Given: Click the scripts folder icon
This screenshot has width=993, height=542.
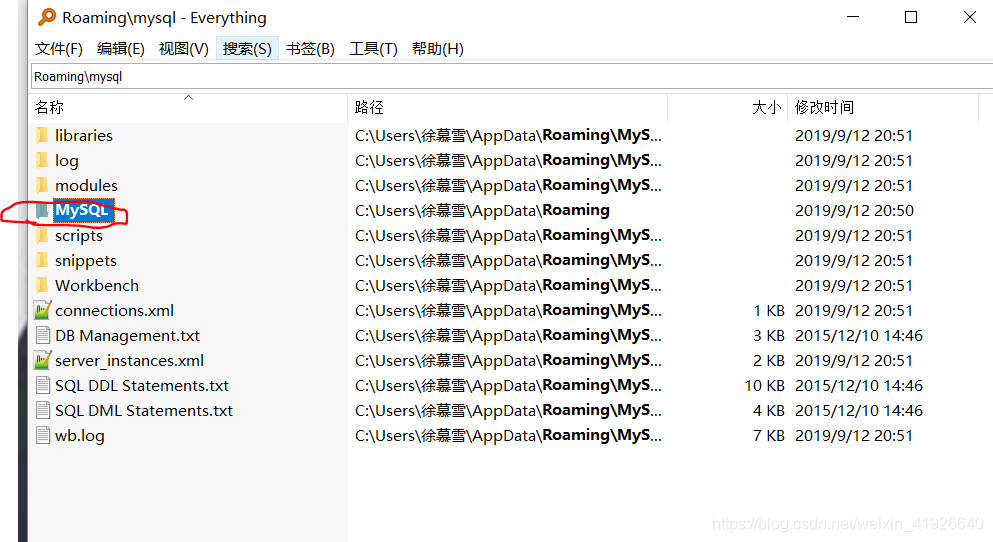Looking at the screenshot, I should point(42,236).
